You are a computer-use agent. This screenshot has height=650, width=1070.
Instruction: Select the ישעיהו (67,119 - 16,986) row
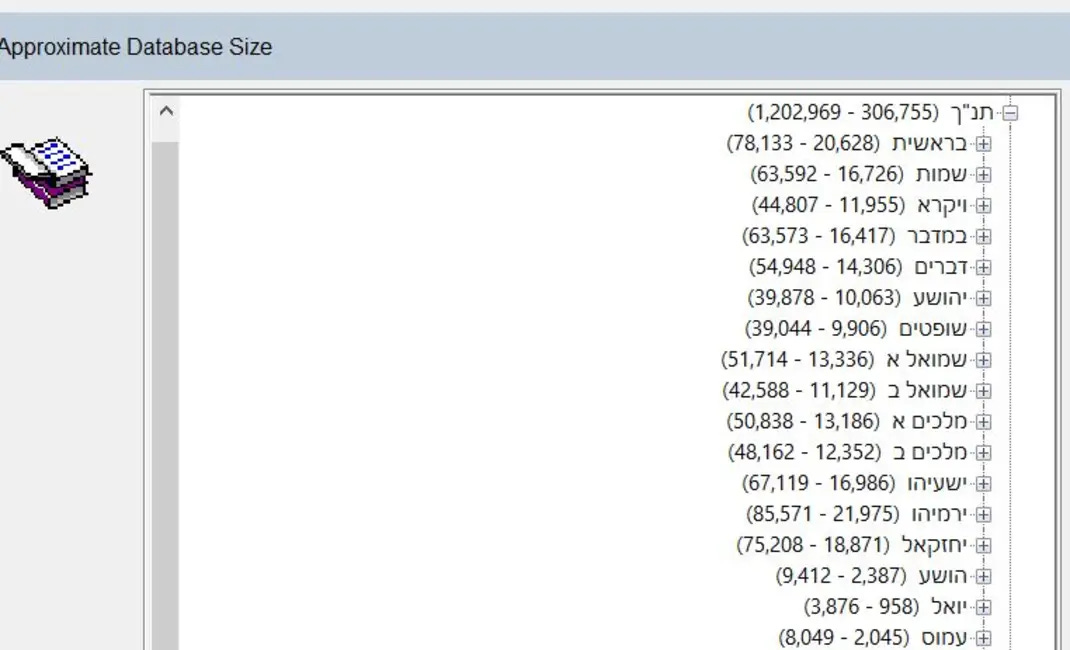pos(854,483)
